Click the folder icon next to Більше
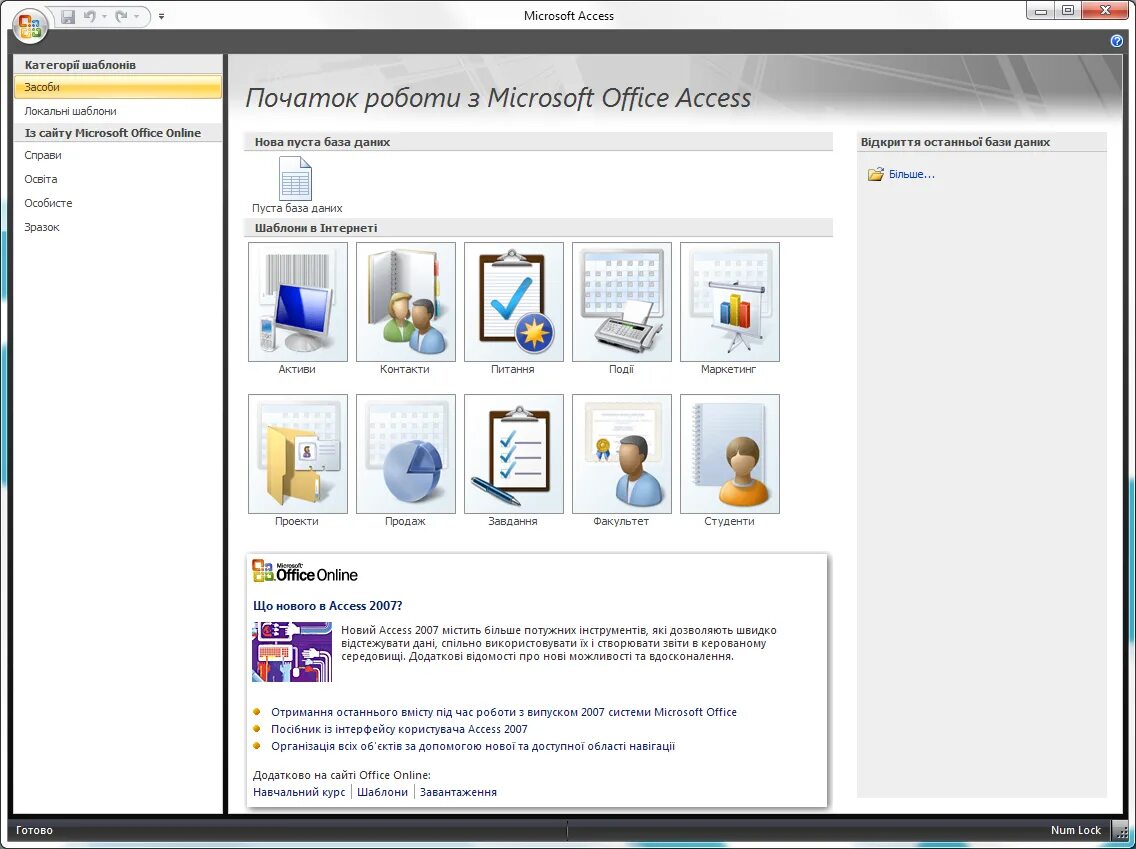This screenshot has width=1136, height=849. [876, 175]
